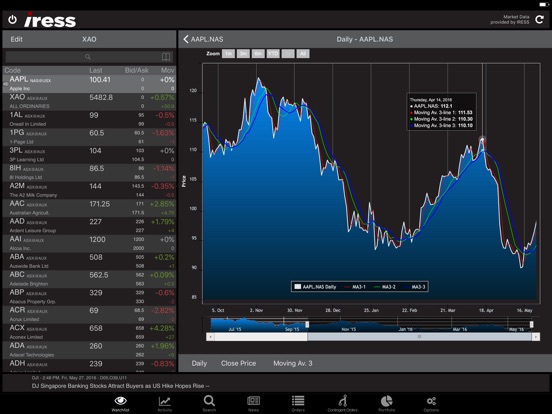Select the ADA Adacel Technologies row
Image resolution: width=552 pixels, height=414 pixels.
pos(89,350)
